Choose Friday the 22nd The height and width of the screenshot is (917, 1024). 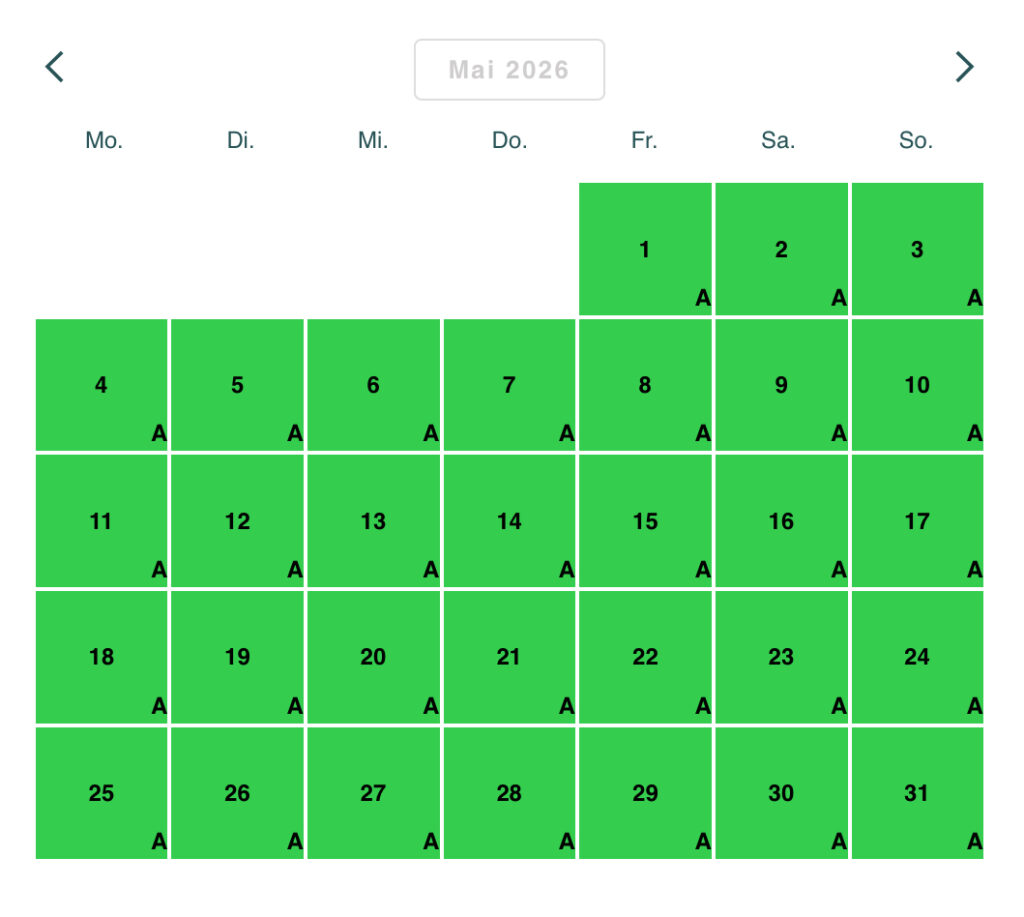tap(645, 658)
